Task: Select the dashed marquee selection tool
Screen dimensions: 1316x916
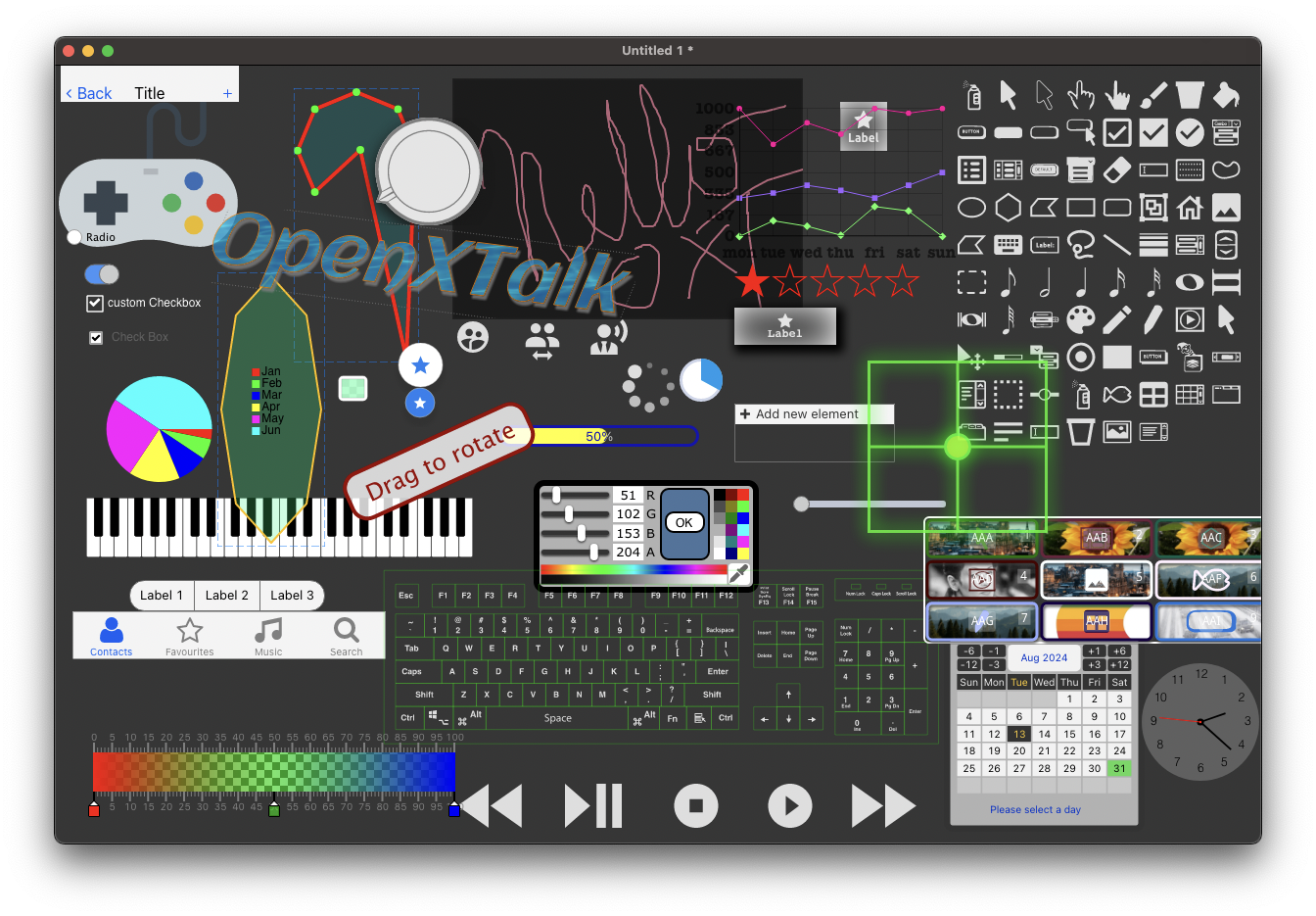Action: coord(971,283)
